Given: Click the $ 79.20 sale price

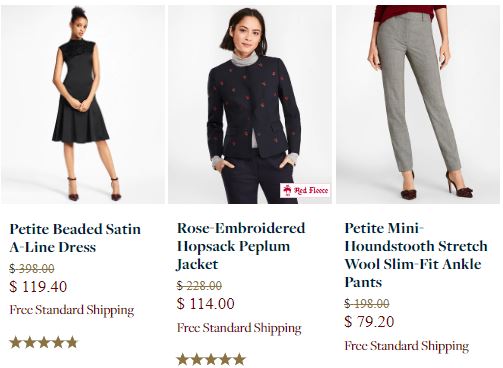Looking at the screenshot, I should point(369,321).
